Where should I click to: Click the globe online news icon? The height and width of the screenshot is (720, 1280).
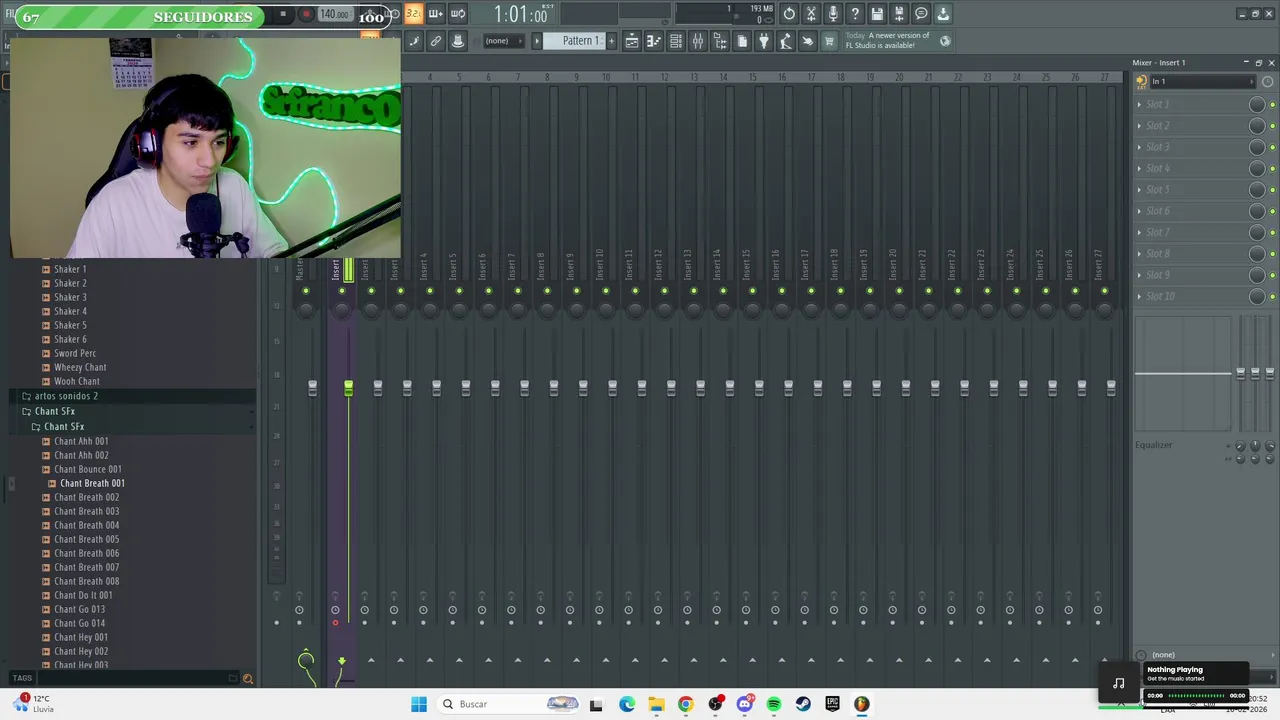pyautogui.click(x=945, y=41)
